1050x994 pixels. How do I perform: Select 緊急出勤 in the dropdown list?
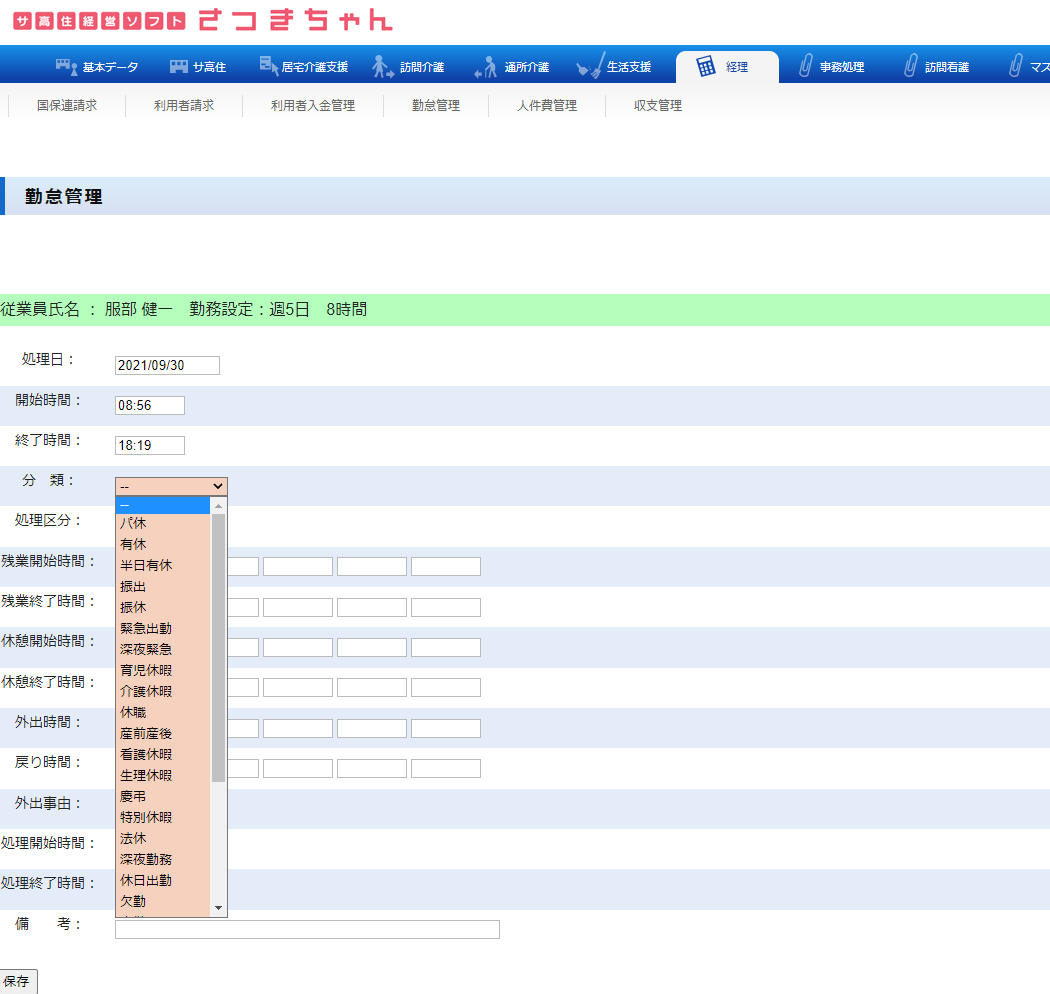point(146,628)
